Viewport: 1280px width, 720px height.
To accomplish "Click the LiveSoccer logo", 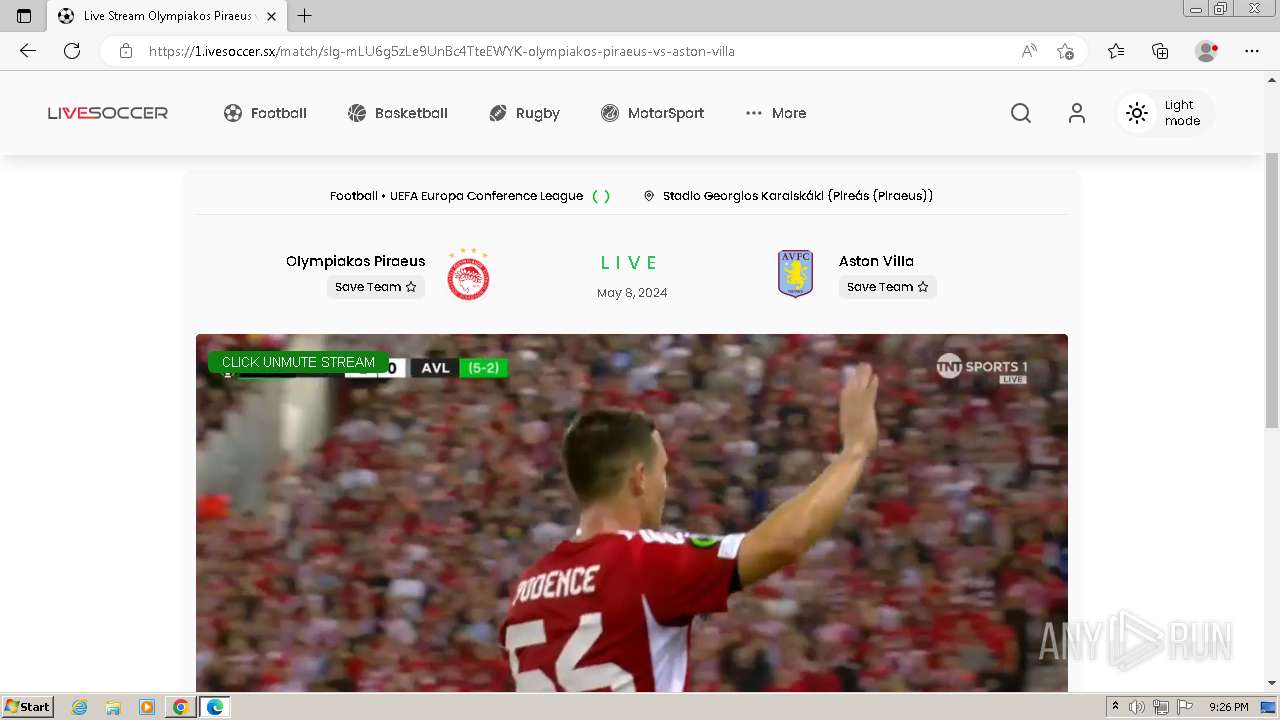I will (108, 113).
